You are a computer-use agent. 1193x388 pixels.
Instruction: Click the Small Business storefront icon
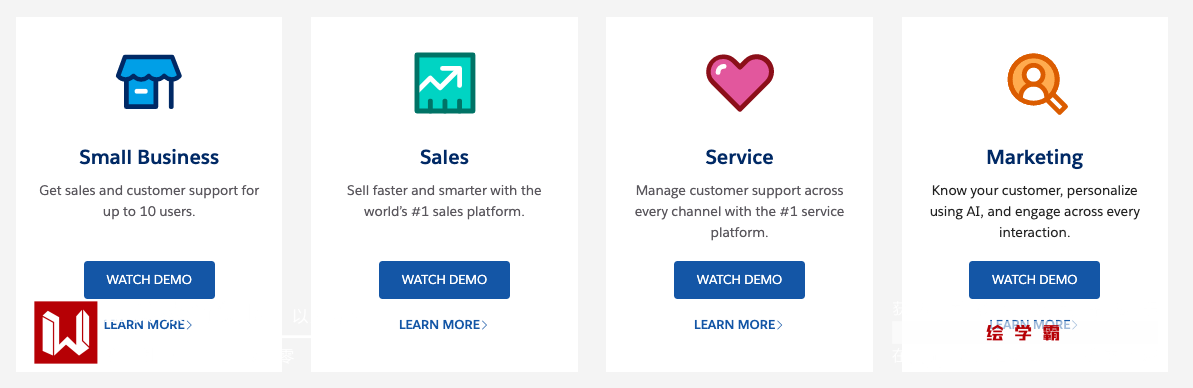pos(149,81)
